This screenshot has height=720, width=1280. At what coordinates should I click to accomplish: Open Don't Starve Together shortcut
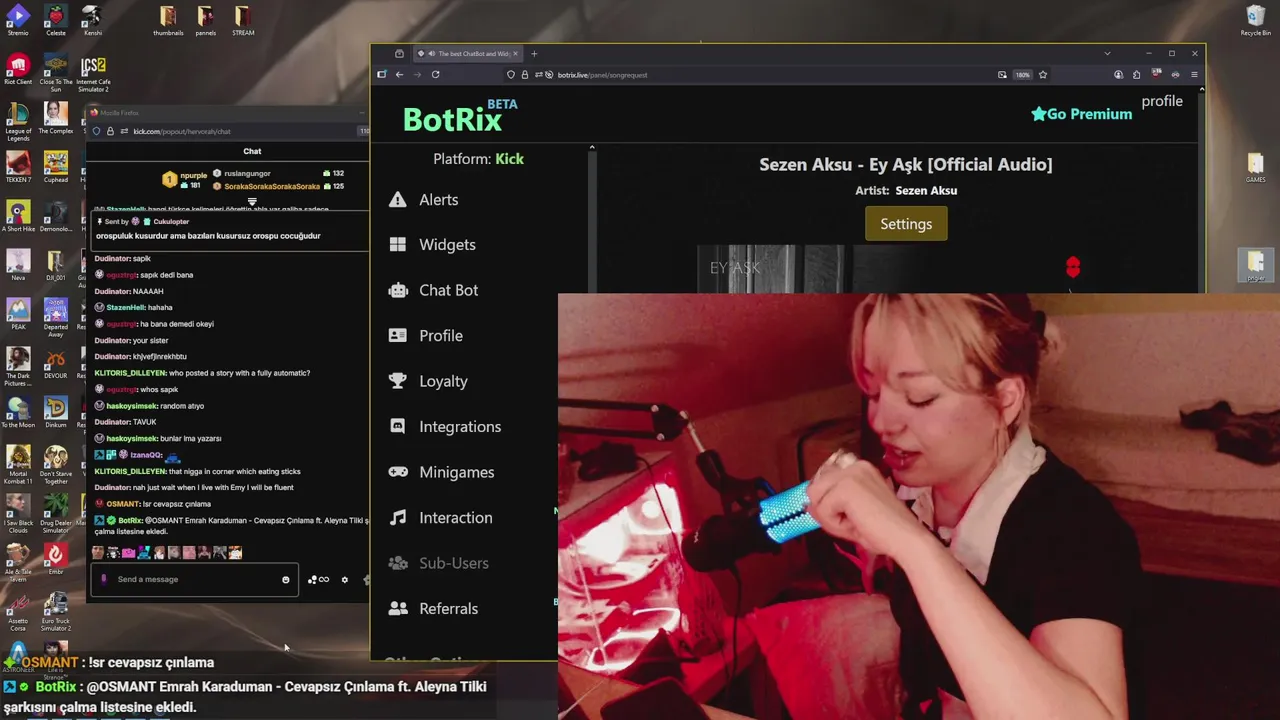(x=56, y=464)
